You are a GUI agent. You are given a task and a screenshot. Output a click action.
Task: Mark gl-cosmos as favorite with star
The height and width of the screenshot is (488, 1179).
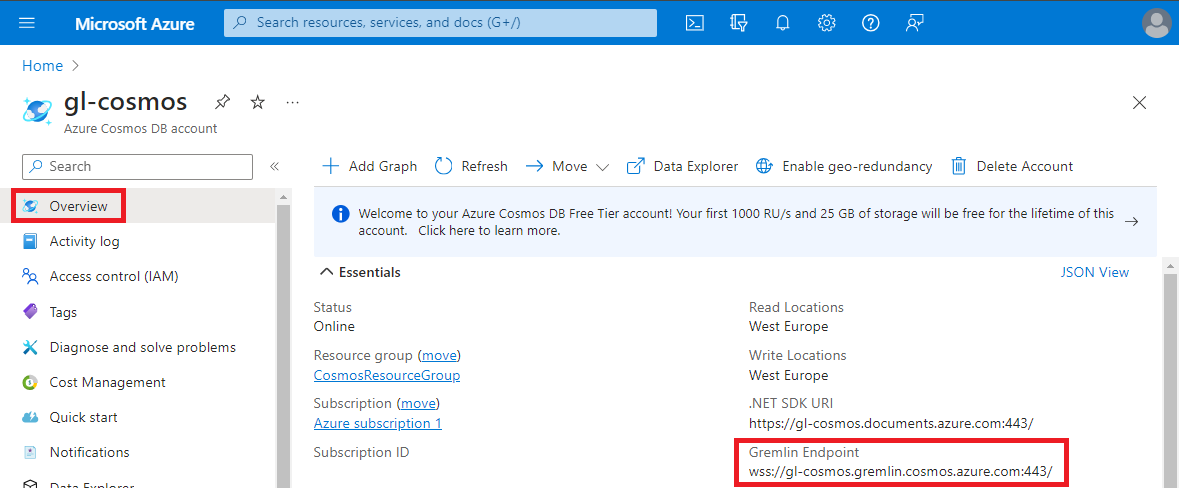click(x=257, y=102)
